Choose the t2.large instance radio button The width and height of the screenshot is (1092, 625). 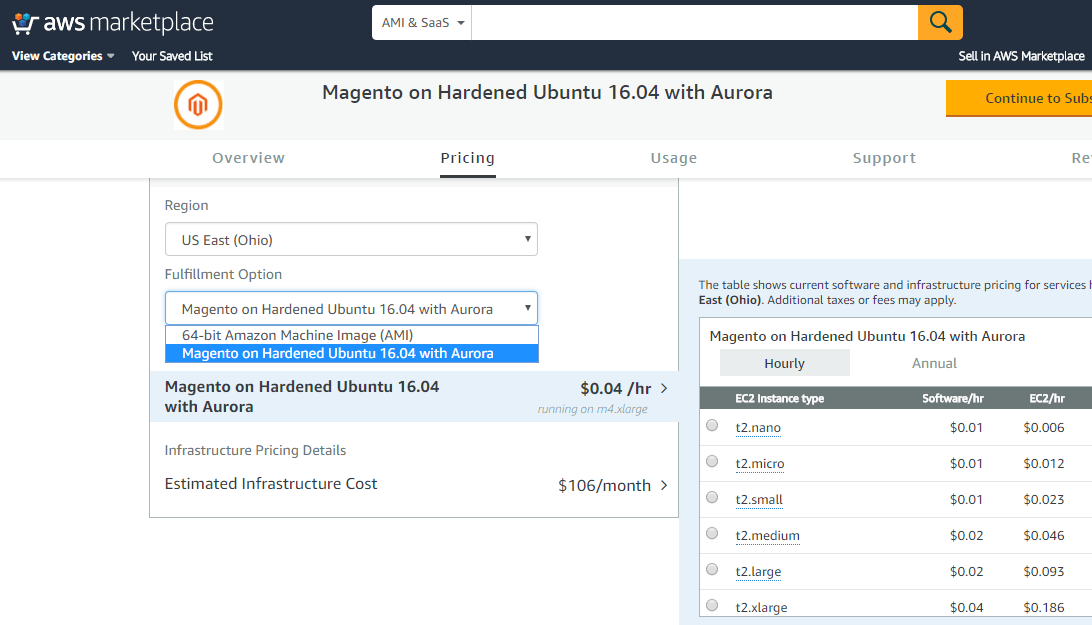click(712, 570)
